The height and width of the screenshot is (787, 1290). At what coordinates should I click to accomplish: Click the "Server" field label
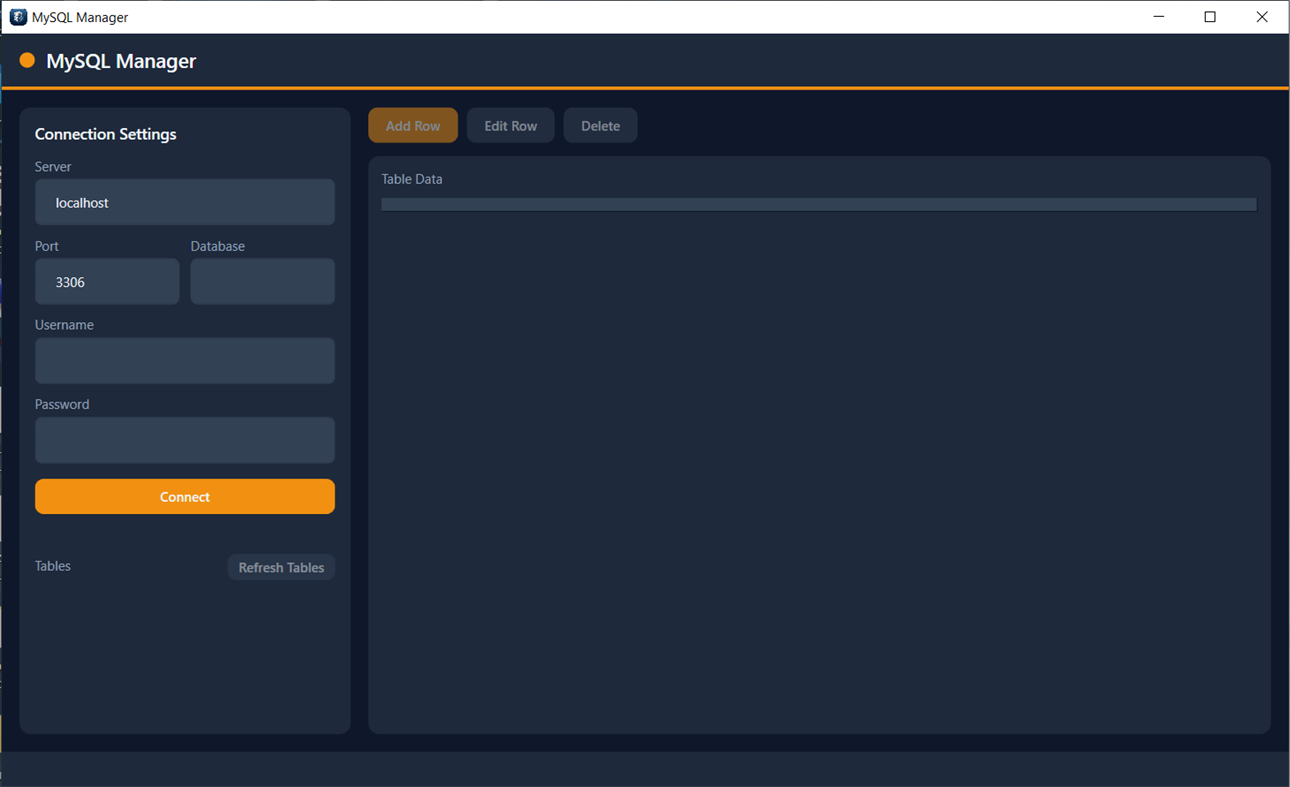(x=53, y=166)
